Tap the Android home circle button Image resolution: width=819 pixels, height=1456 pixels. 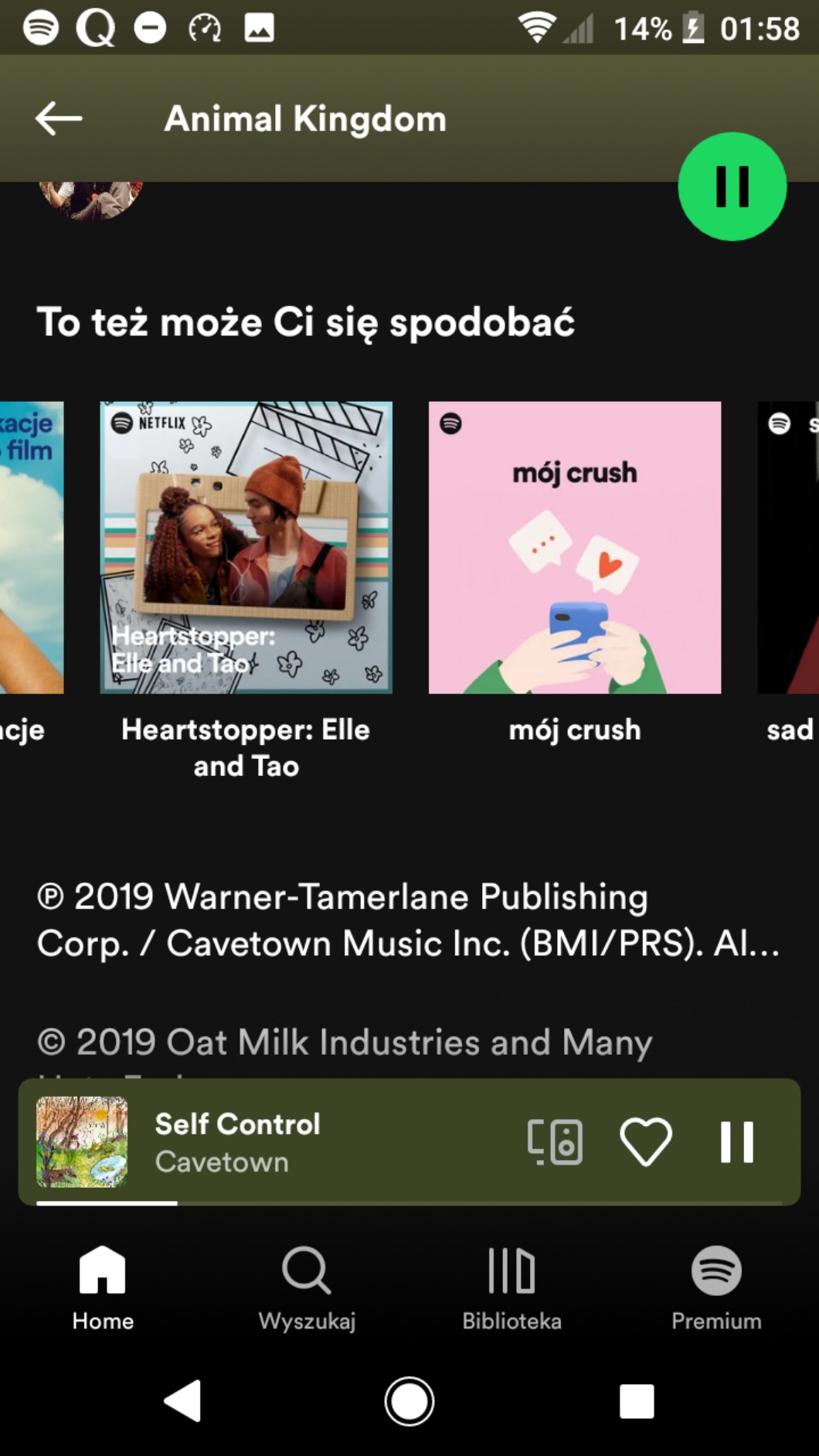pyautogui.click(x=409, y=1400)
